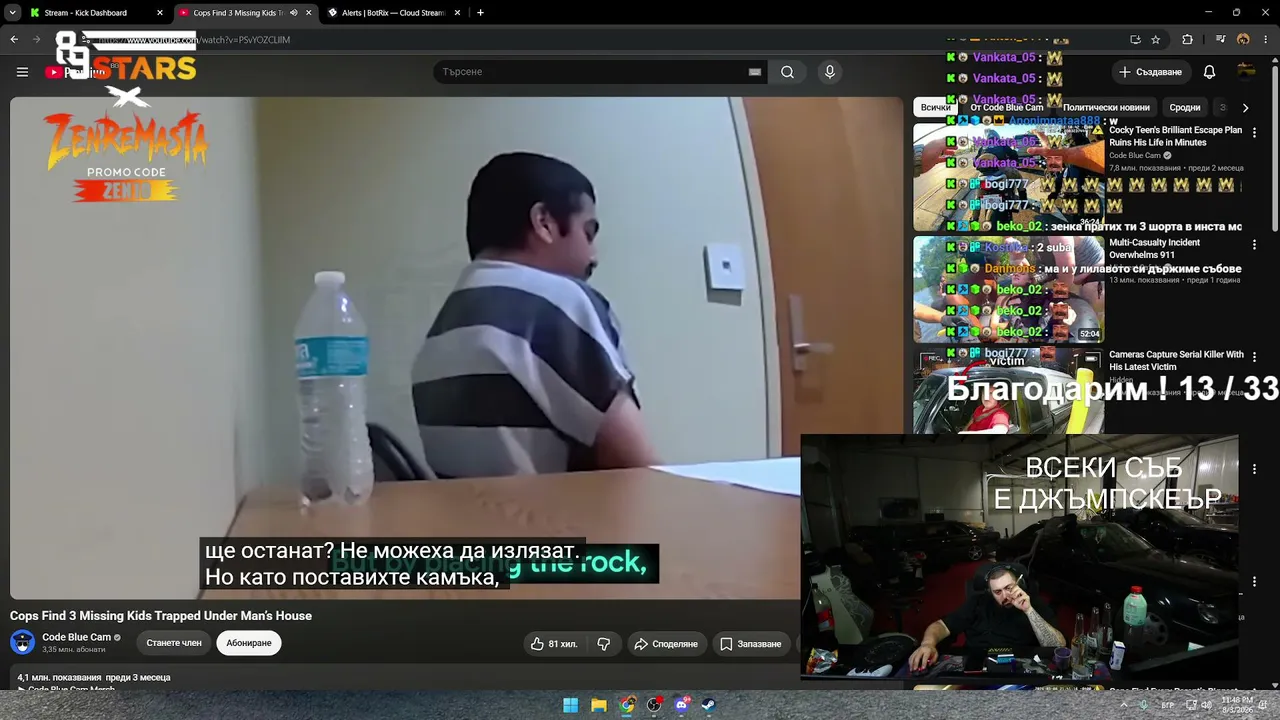
Task: Open options for the Serial Killer video
Action: pyautogui.click(x=1254, y=356)
